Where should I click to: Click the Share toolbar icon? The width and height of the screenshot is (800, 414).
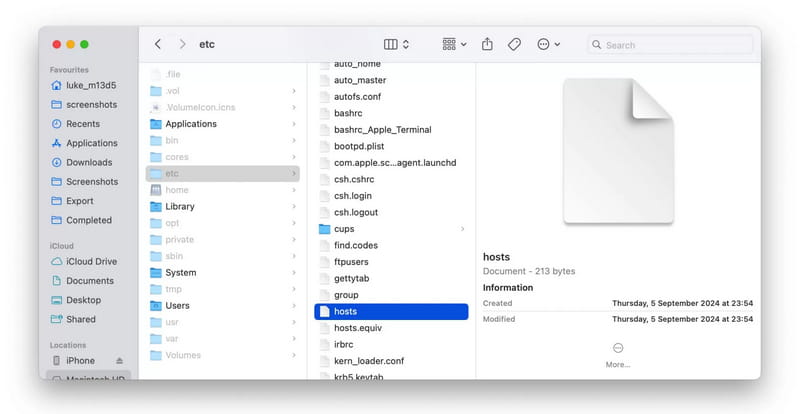coord(487,44)
